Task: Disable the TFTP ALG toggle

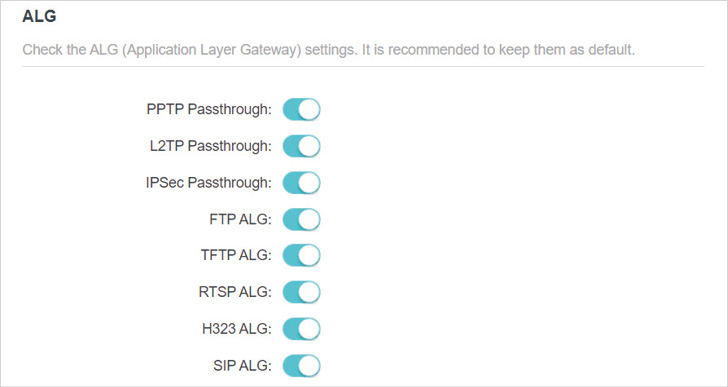Action: tap(301, 256)
